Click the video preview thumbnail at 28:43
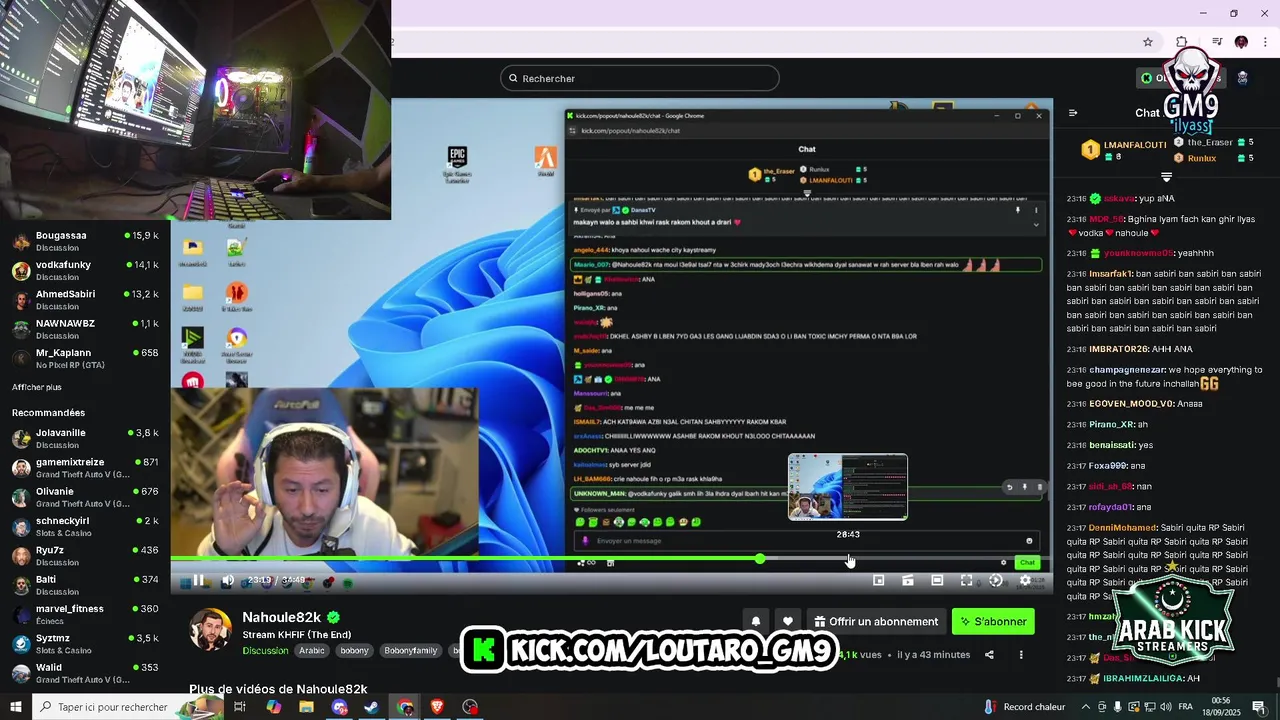This screenshot has height=720, width=1280. [x=848, y=487]
